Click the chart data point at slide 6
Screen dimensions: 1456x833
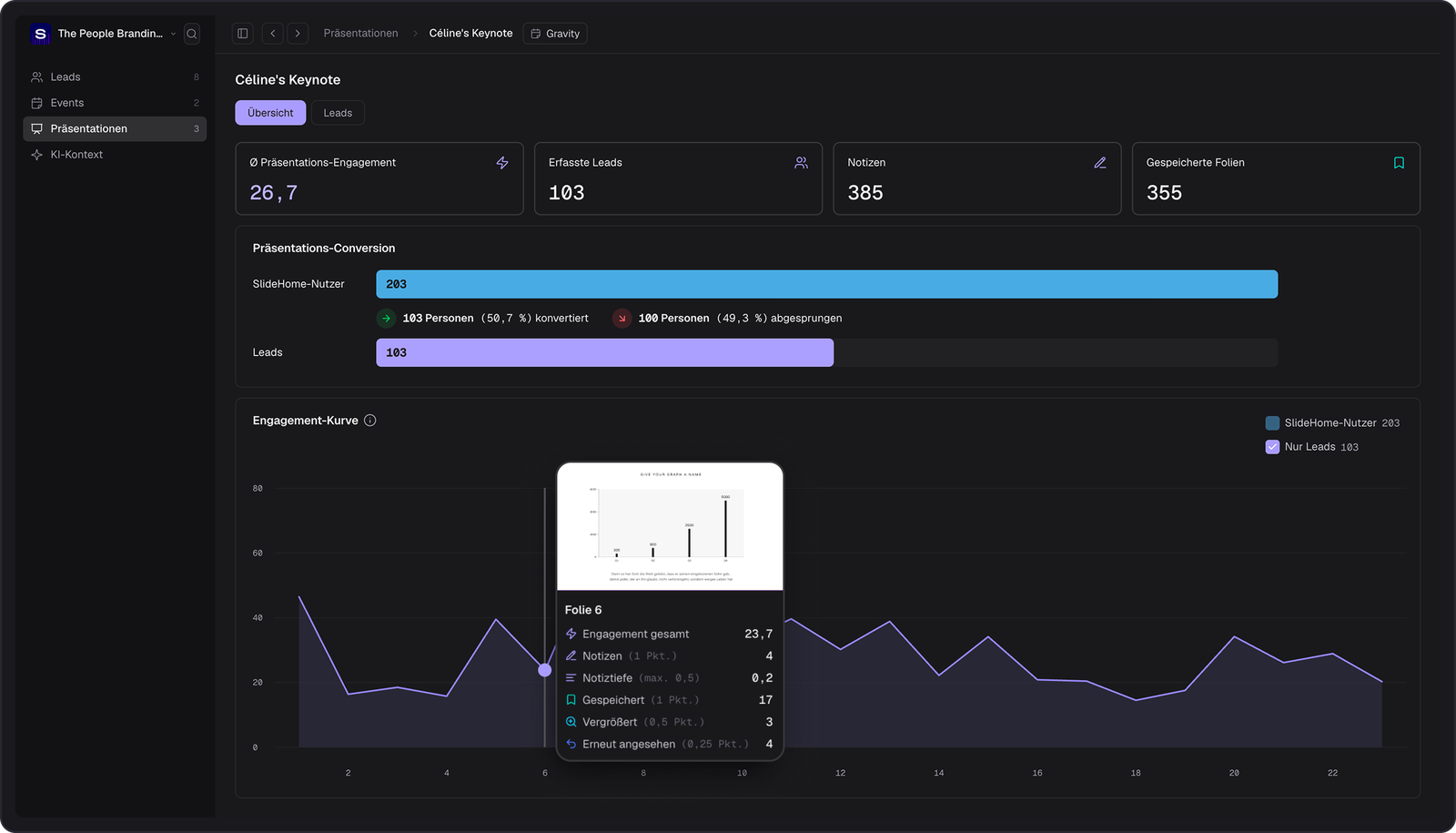[544, 670]
